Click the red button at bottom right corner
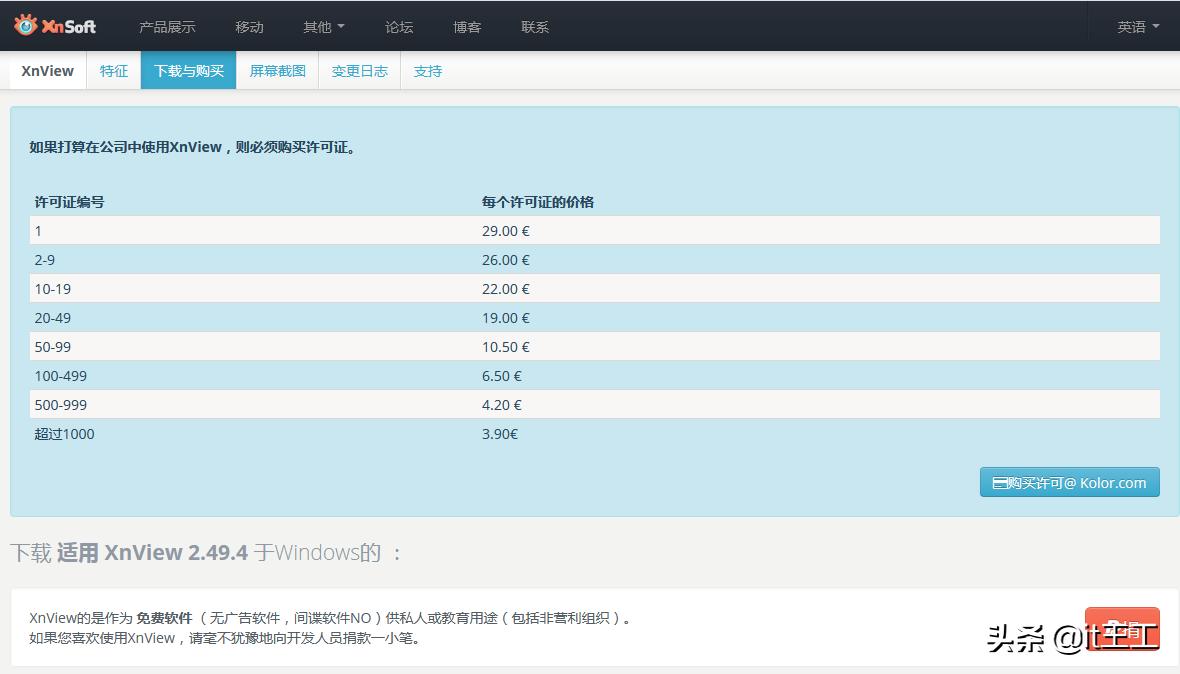 pyautogui.click(x=1121, y=630)
